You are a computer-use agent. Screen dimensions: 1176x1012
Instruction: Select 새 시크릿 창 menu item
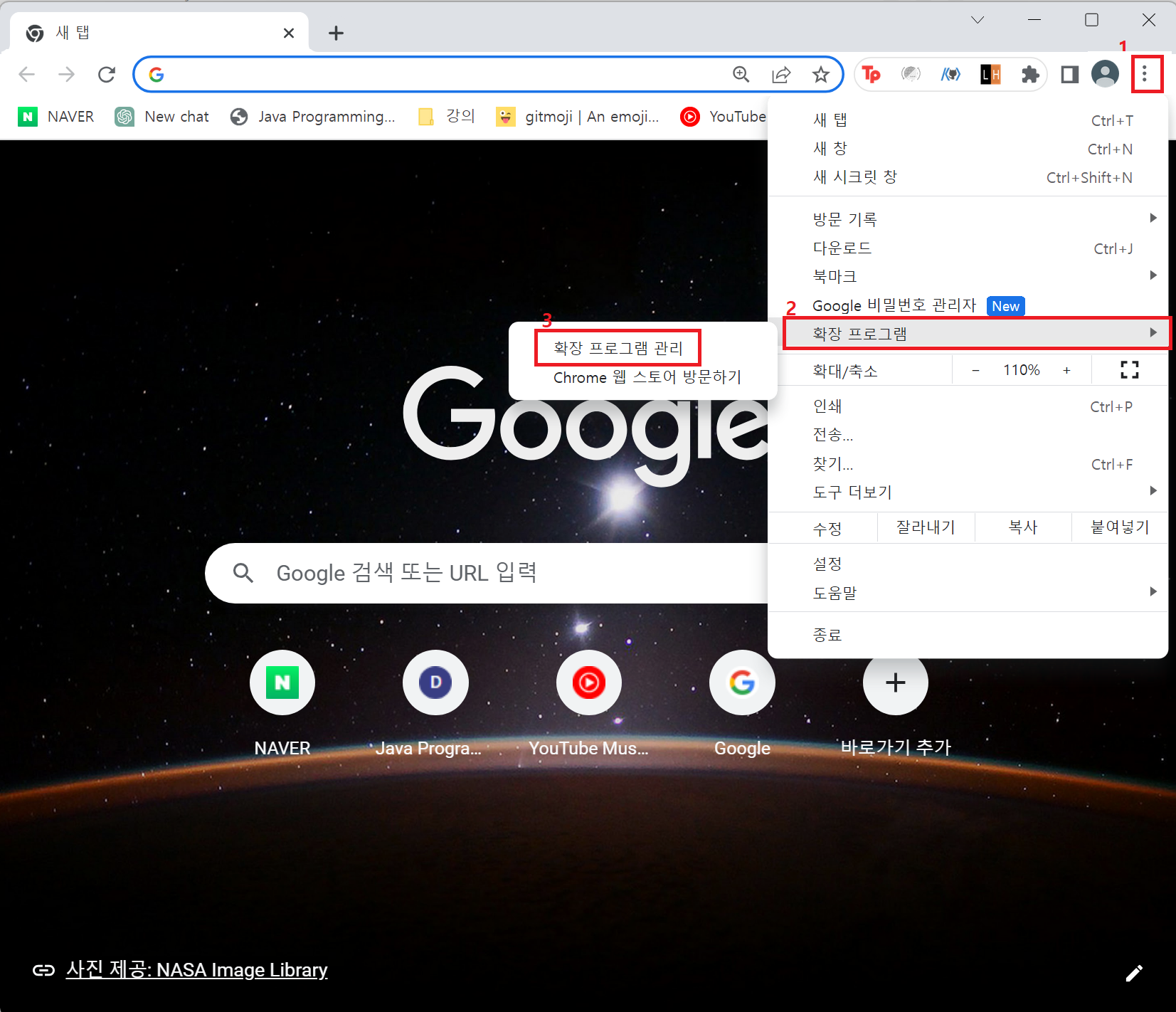pyautogui.click(x=968, y=177)
